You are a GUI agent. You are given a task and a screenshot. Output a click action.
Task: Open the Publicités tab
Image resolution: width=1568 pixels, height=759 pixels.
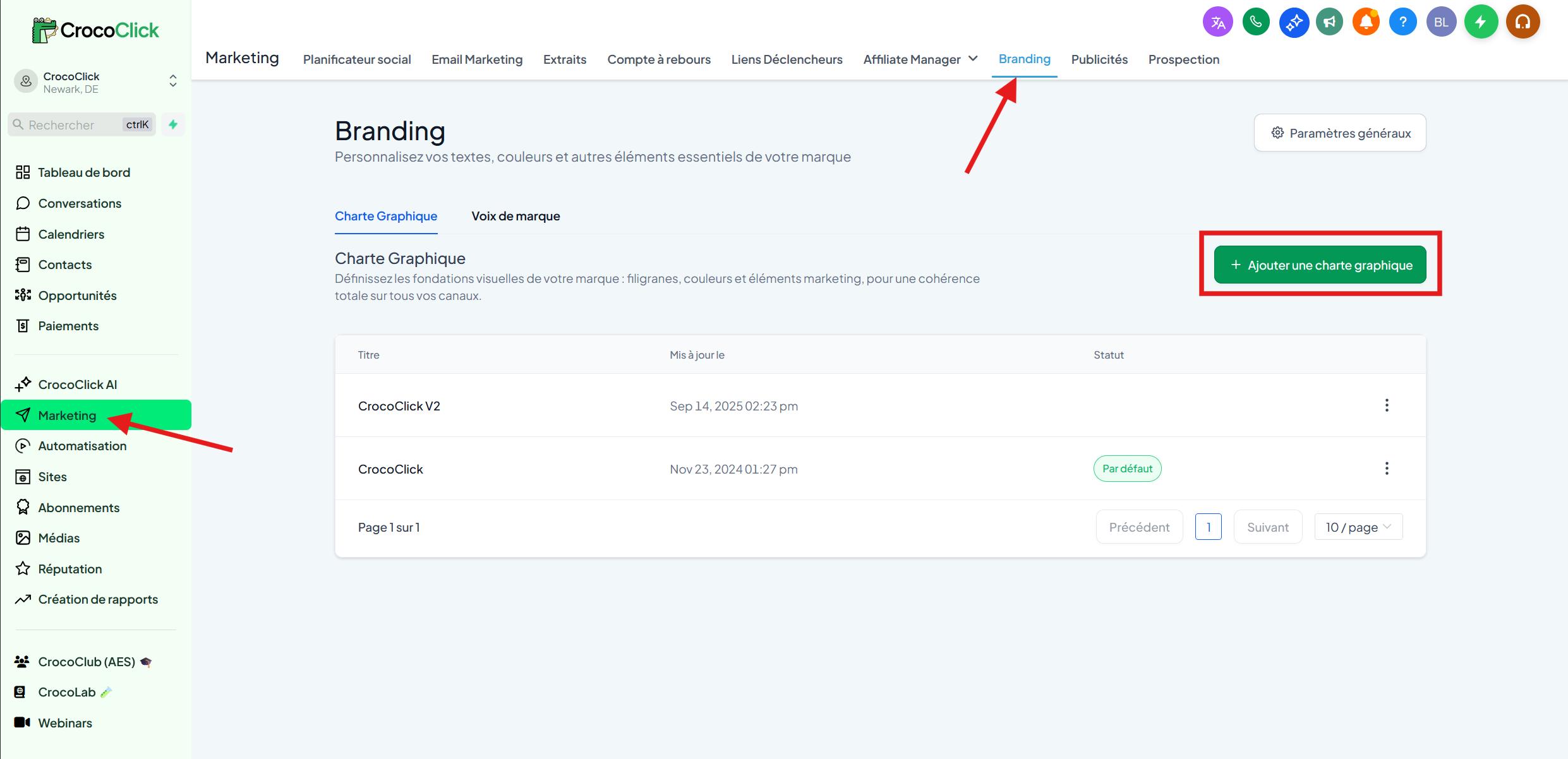point(1099,59)
